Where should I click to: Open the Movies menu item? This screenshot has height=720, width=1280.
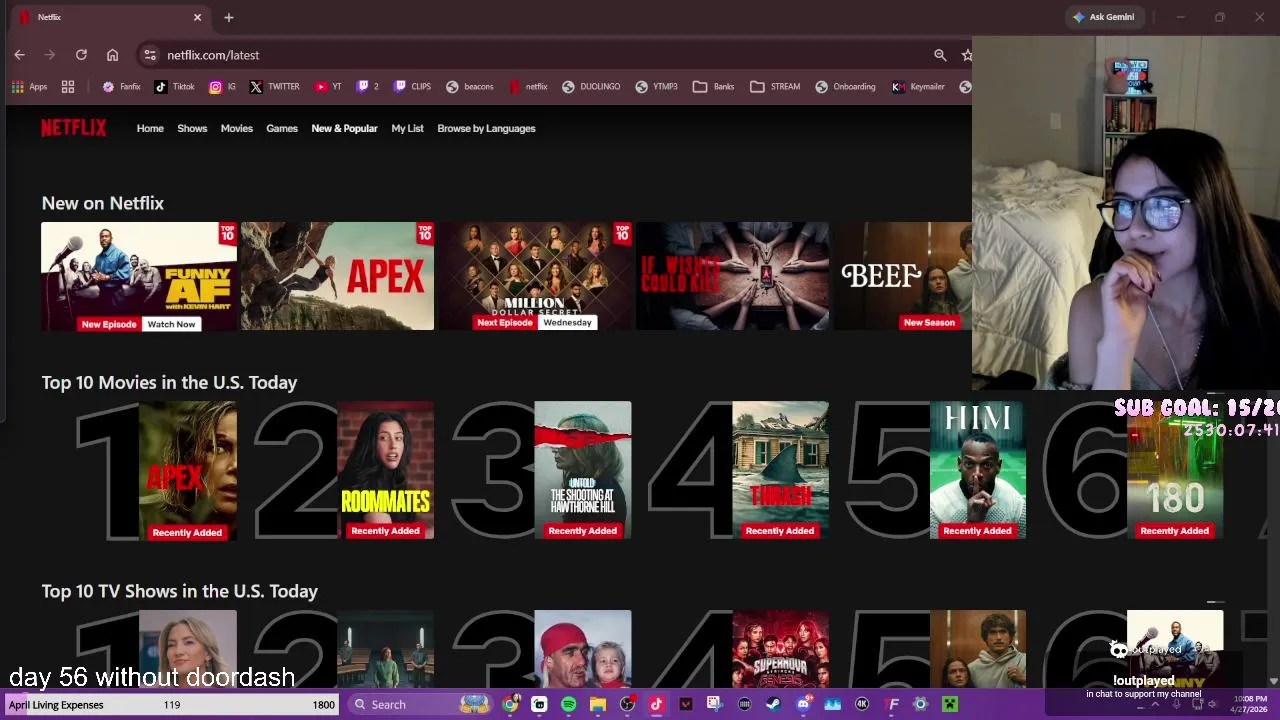pyautogui.click(x=236, y=128)
